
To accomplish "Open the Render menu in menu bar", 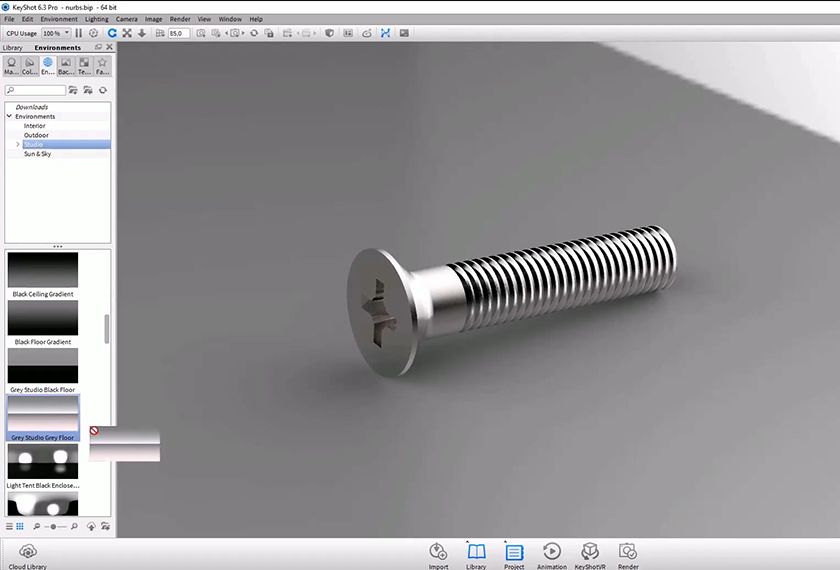I will coord(180,19).
